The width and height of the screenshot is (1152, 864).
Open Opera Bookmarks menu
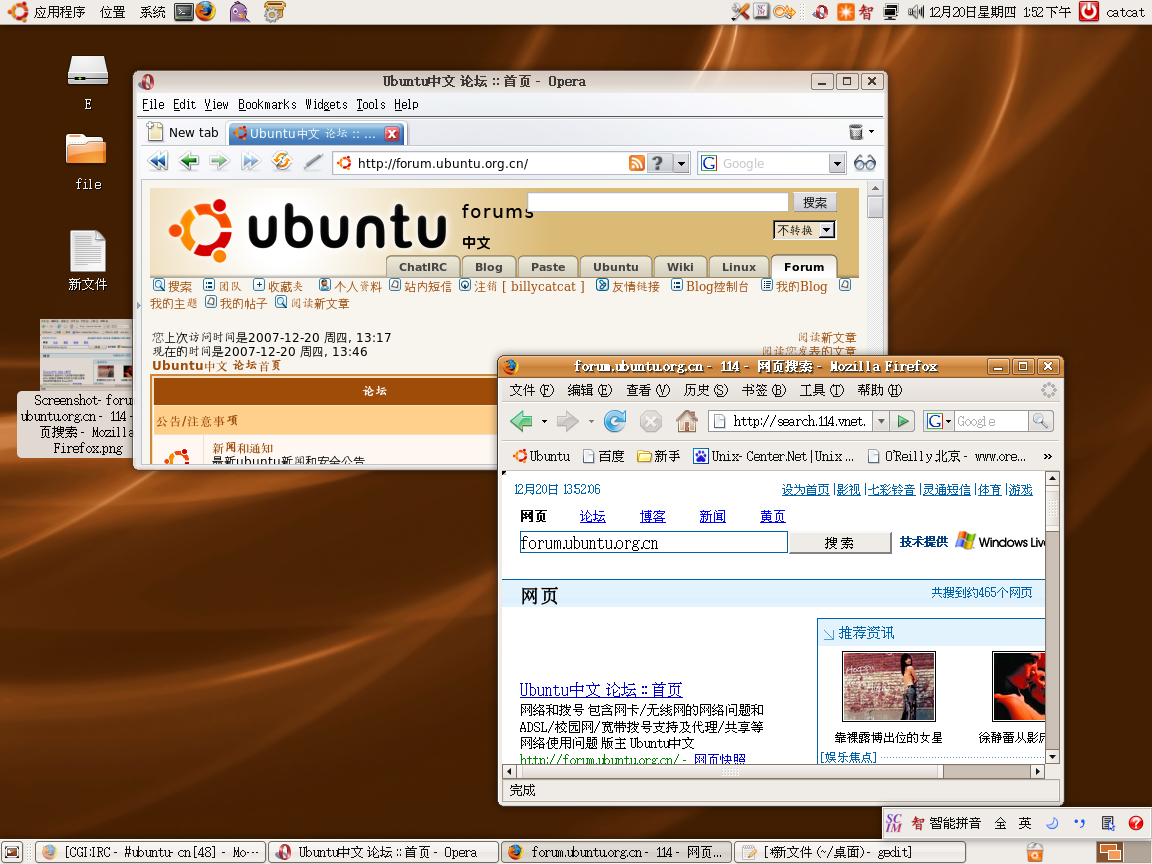(267, 104)
